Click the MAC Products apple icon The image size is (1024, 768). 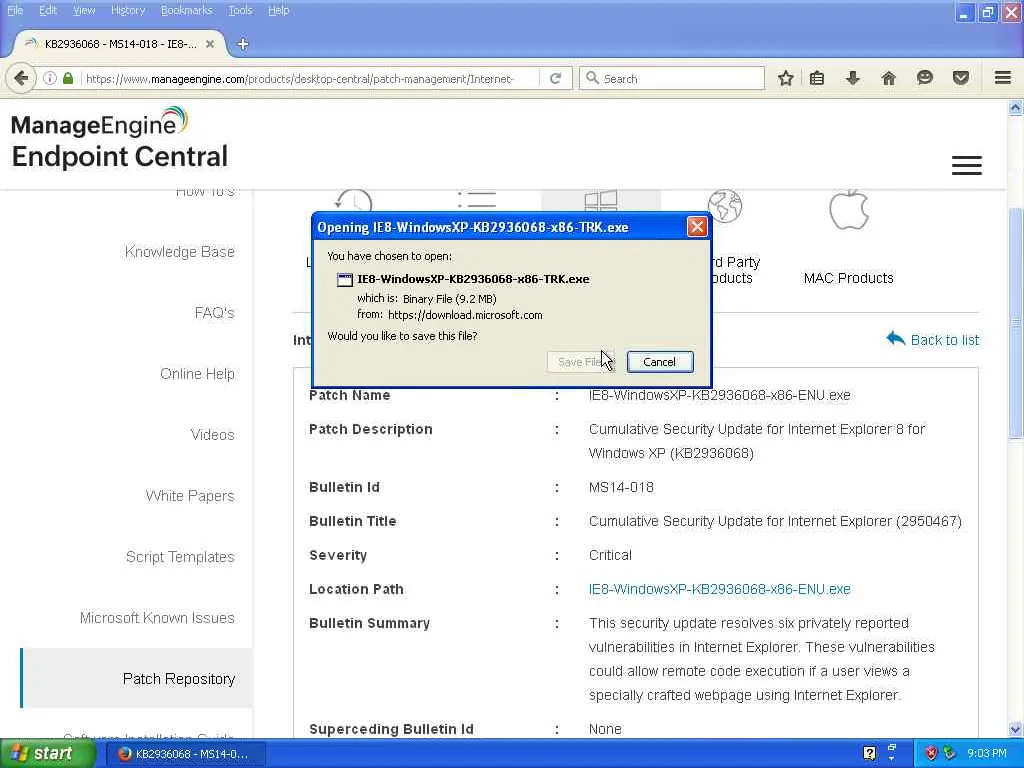tap(848, 210)
